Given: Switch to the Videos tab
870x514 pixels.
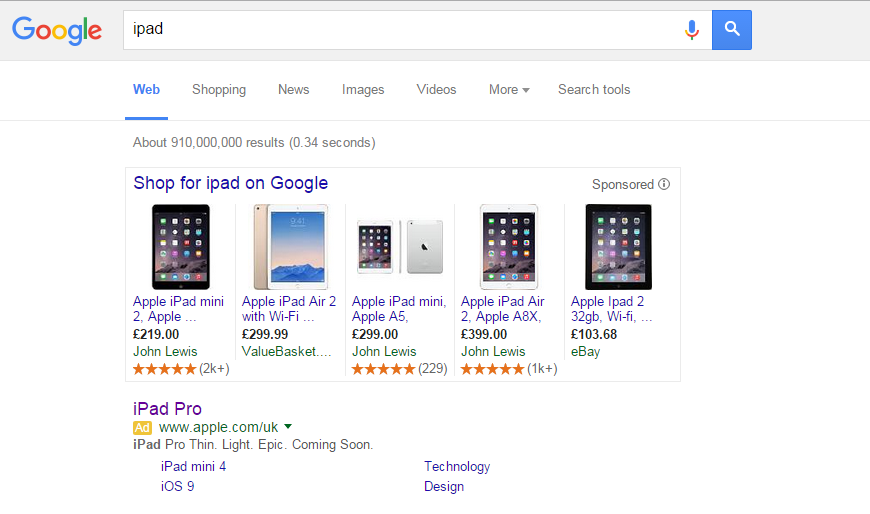Looking at the screenshot, I should pyautogui.click(x=436, y=90).
